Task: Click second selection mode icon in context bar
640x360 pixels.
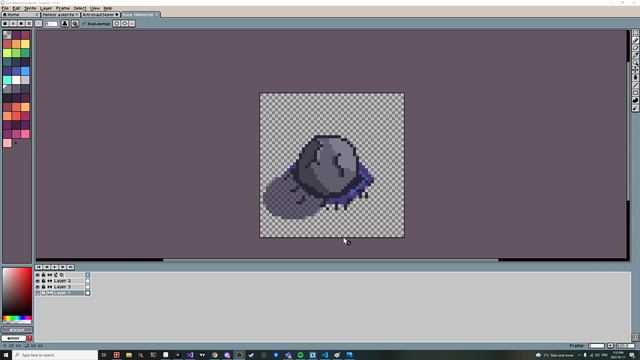Action: pos(13,24)
